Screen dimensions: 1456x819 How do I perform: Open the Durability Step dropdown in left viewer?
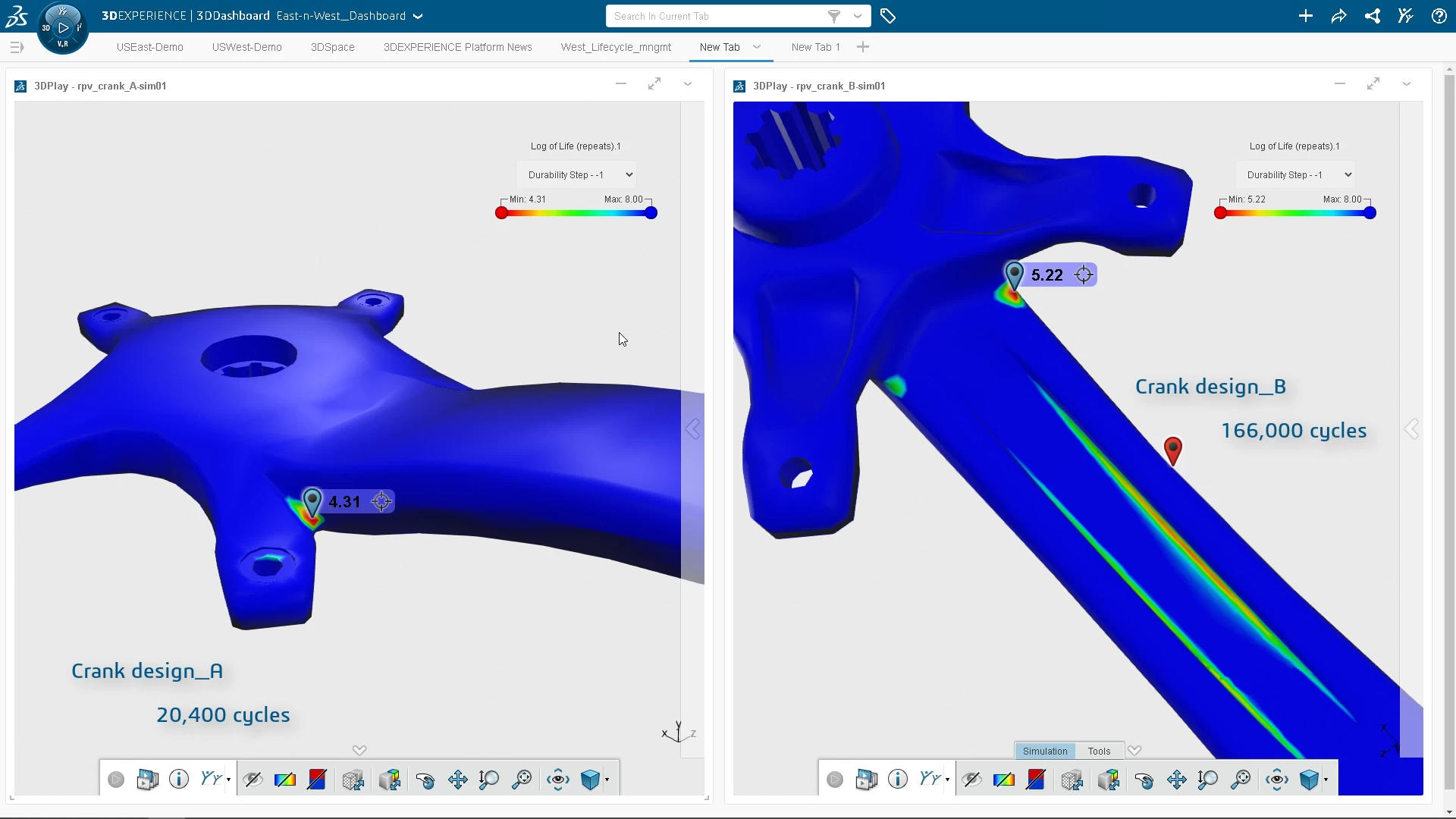576,174
